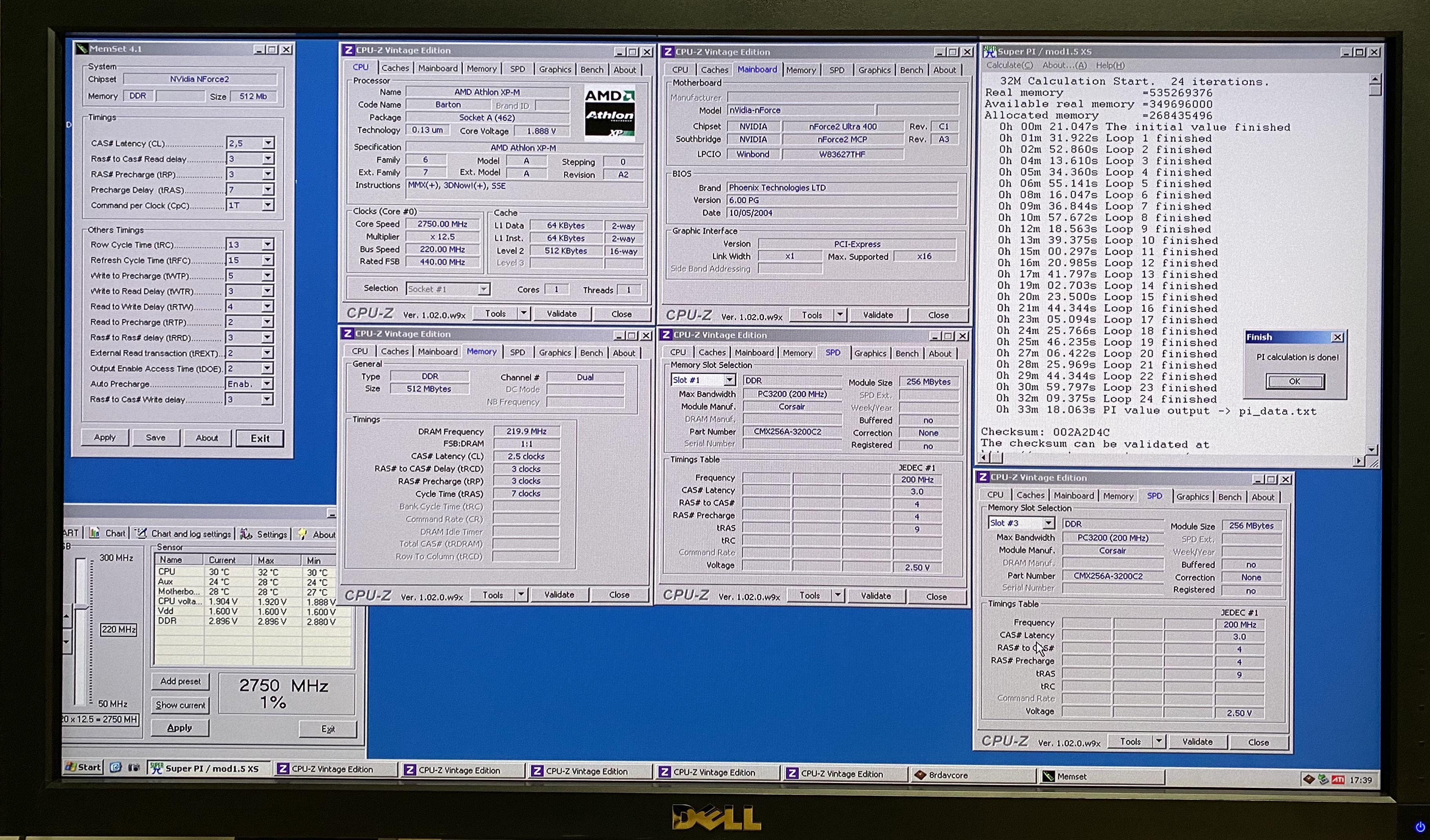Click the AMD Athlon XP logo image
Image resolution: width=1430 pixels, height=840 pixels.
pos(610,113)
